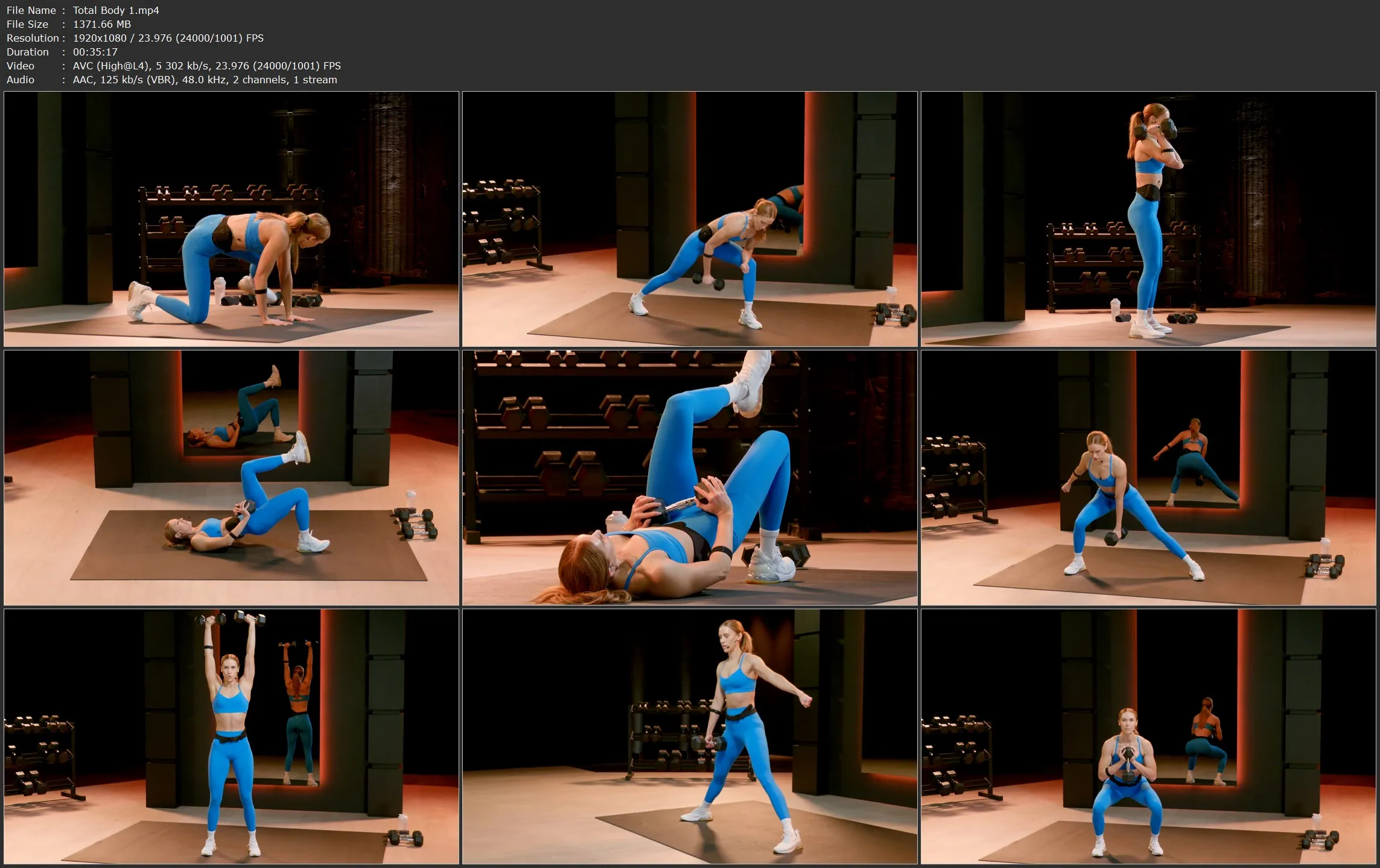Click the video codec line starting 'AVC (High@L4)'
The image size is (1380, 868).
[207, 66]
